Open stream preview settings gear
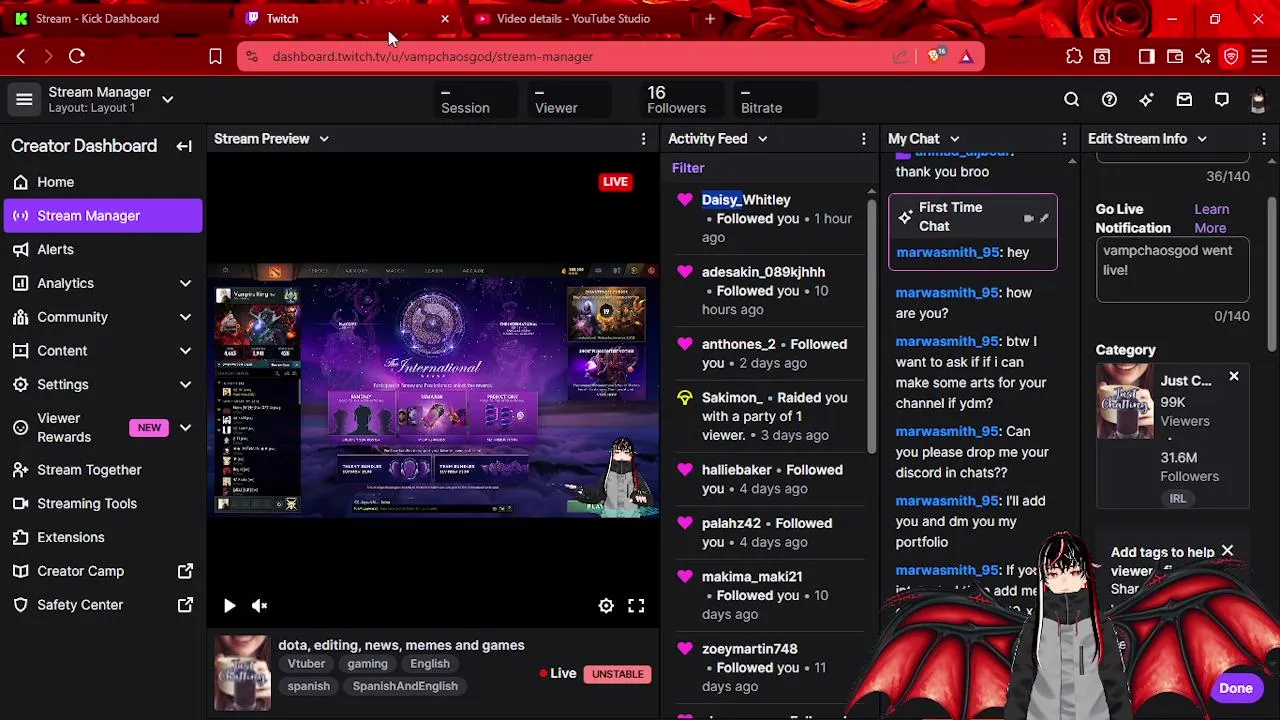The image size is (1280, 720). 606,605
